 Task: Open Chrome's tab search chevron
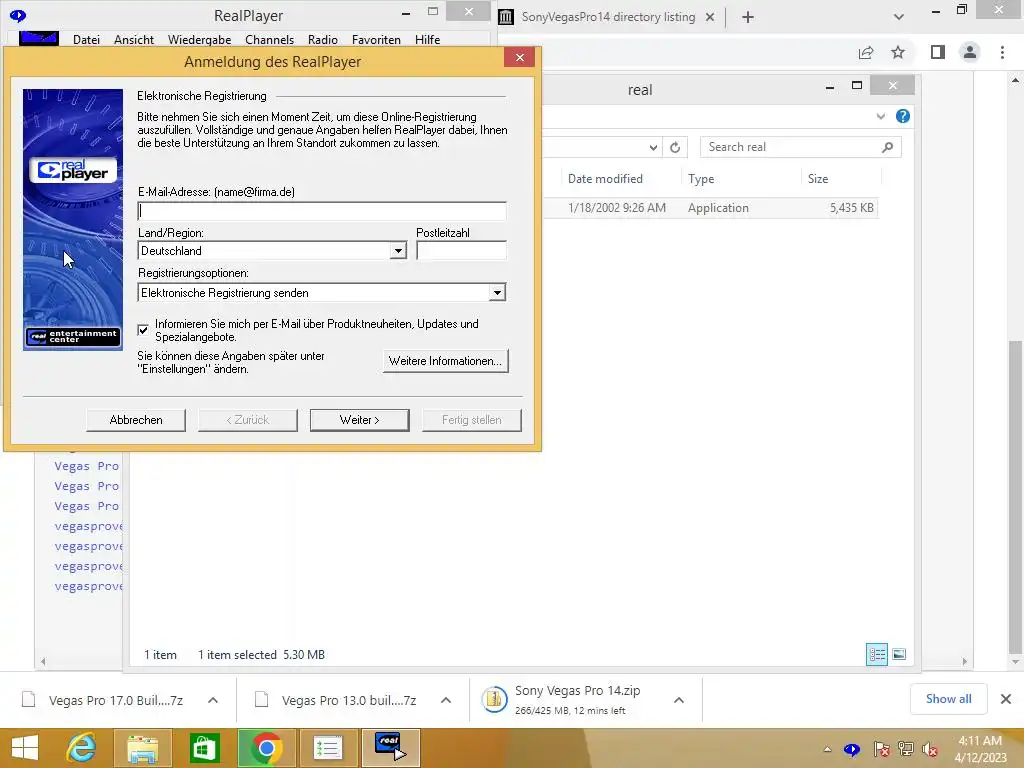(899, 18)
